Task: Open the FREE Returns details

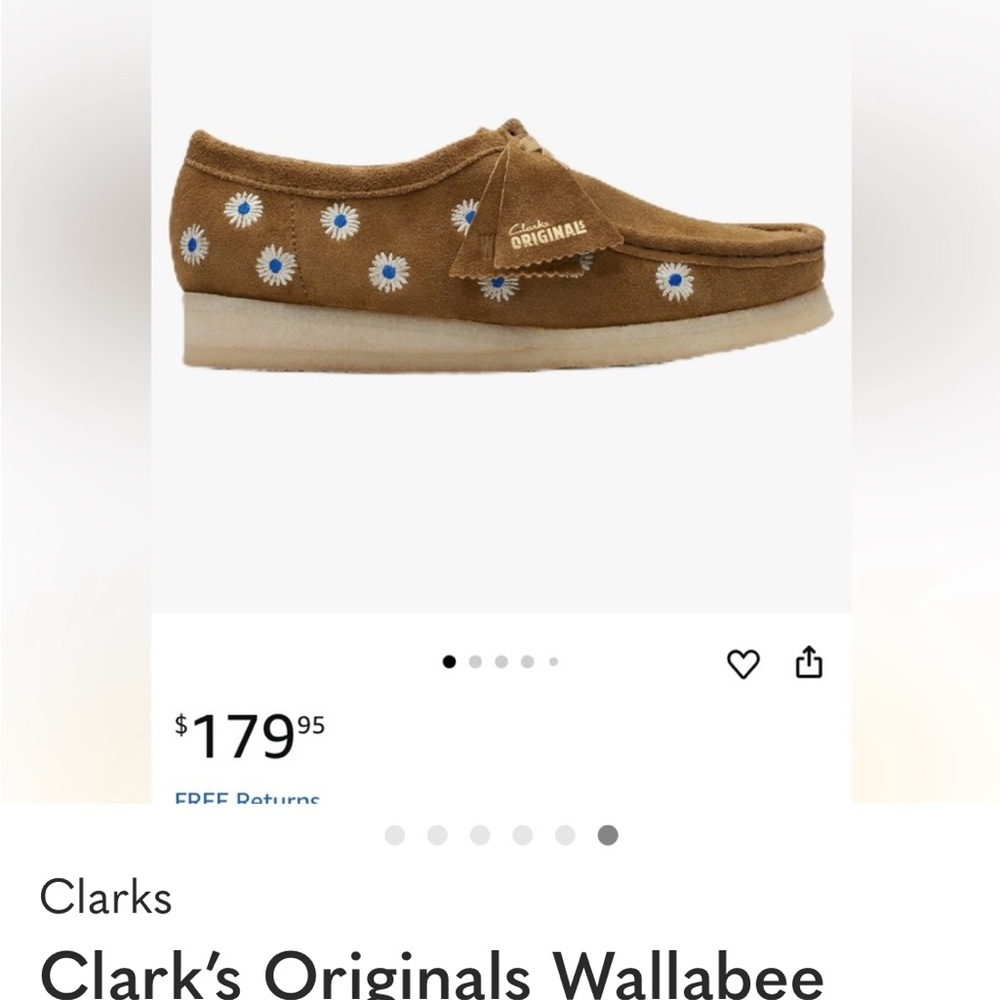Action: pos(247,798)
